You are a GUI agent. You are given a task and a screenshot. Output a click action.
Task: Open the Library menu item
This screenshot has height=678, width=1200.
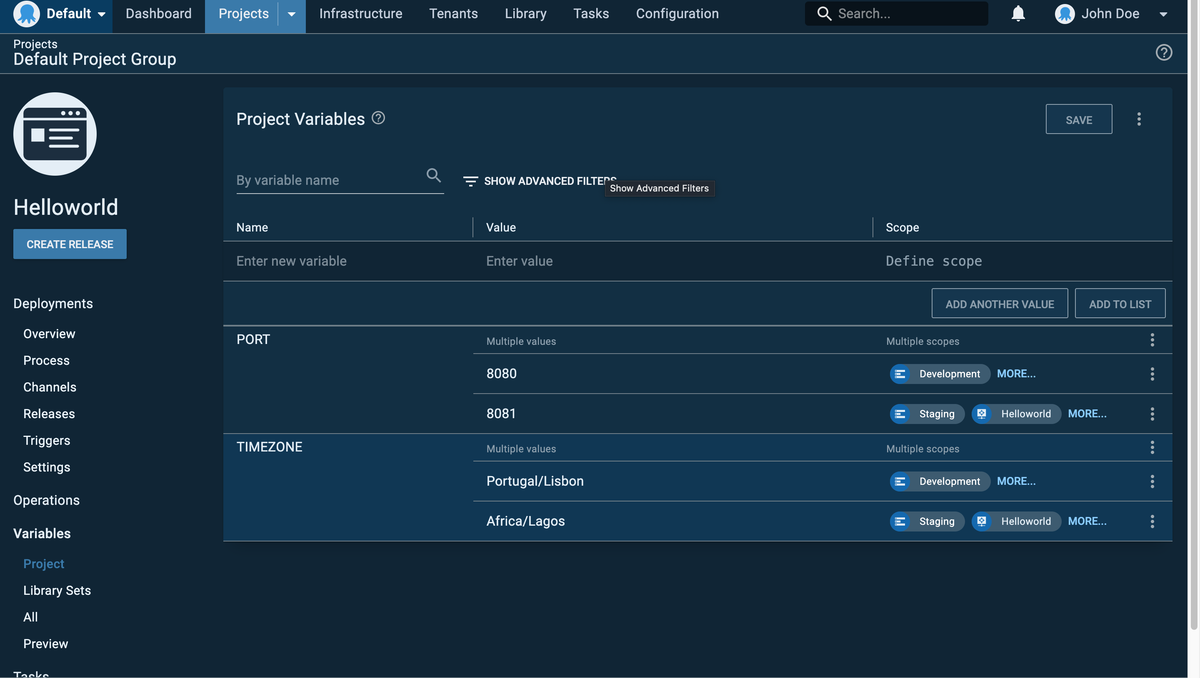pos(525,14)
